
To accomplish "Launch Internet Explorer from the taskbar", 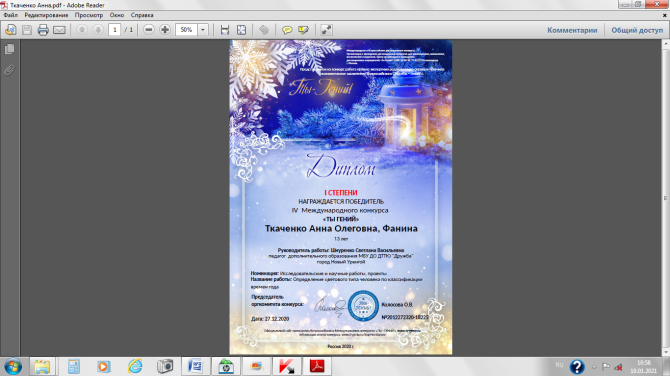I will click(x=135, y=366).
